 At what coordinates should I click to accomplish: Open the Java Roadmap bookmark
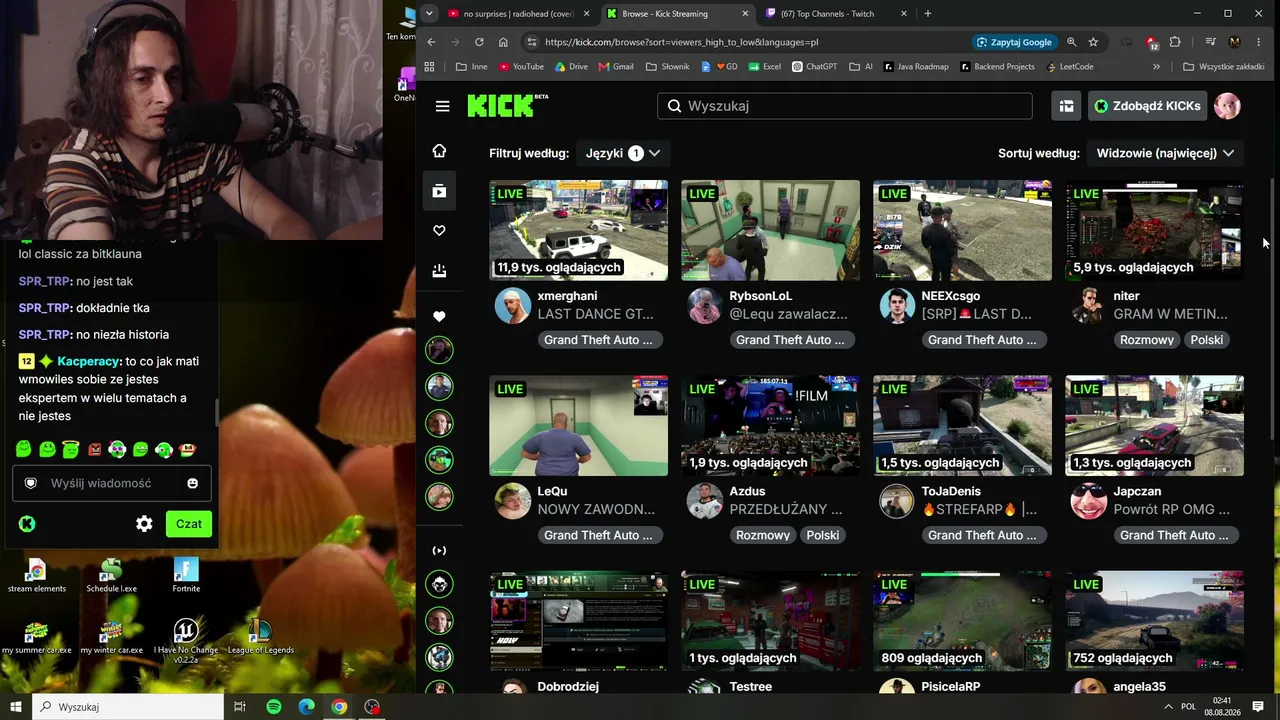pyautogui.click(x=916, y=67)
